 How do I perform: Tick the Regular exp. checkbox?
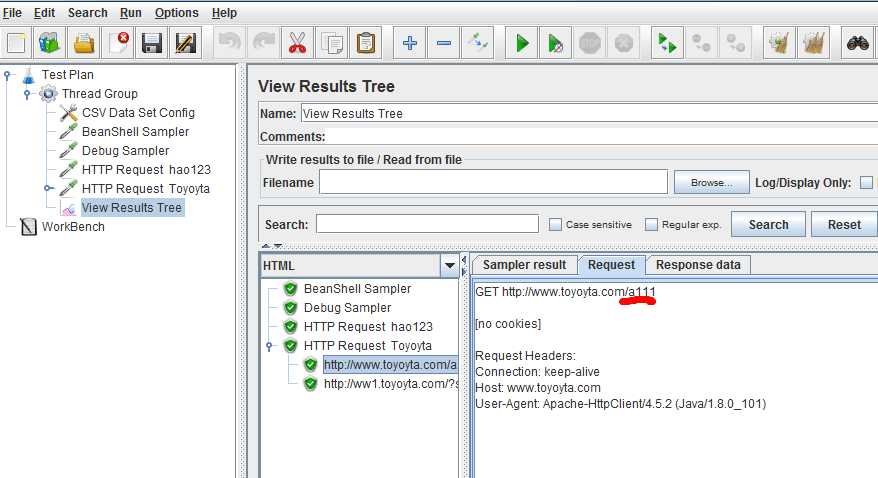click(651, 224)
